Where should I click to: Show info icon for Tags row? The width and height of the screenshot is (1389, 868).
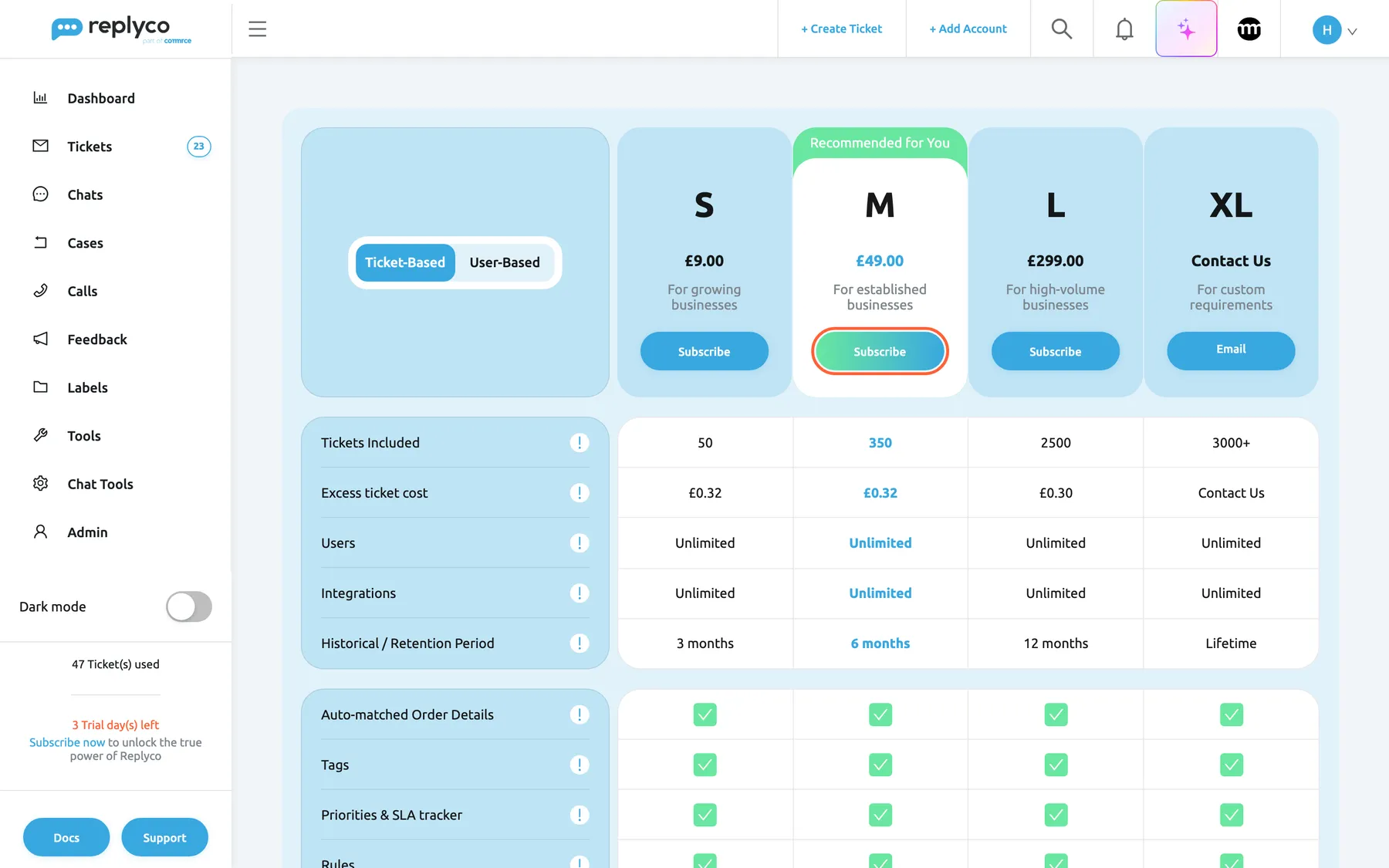(x=580, y=765)
